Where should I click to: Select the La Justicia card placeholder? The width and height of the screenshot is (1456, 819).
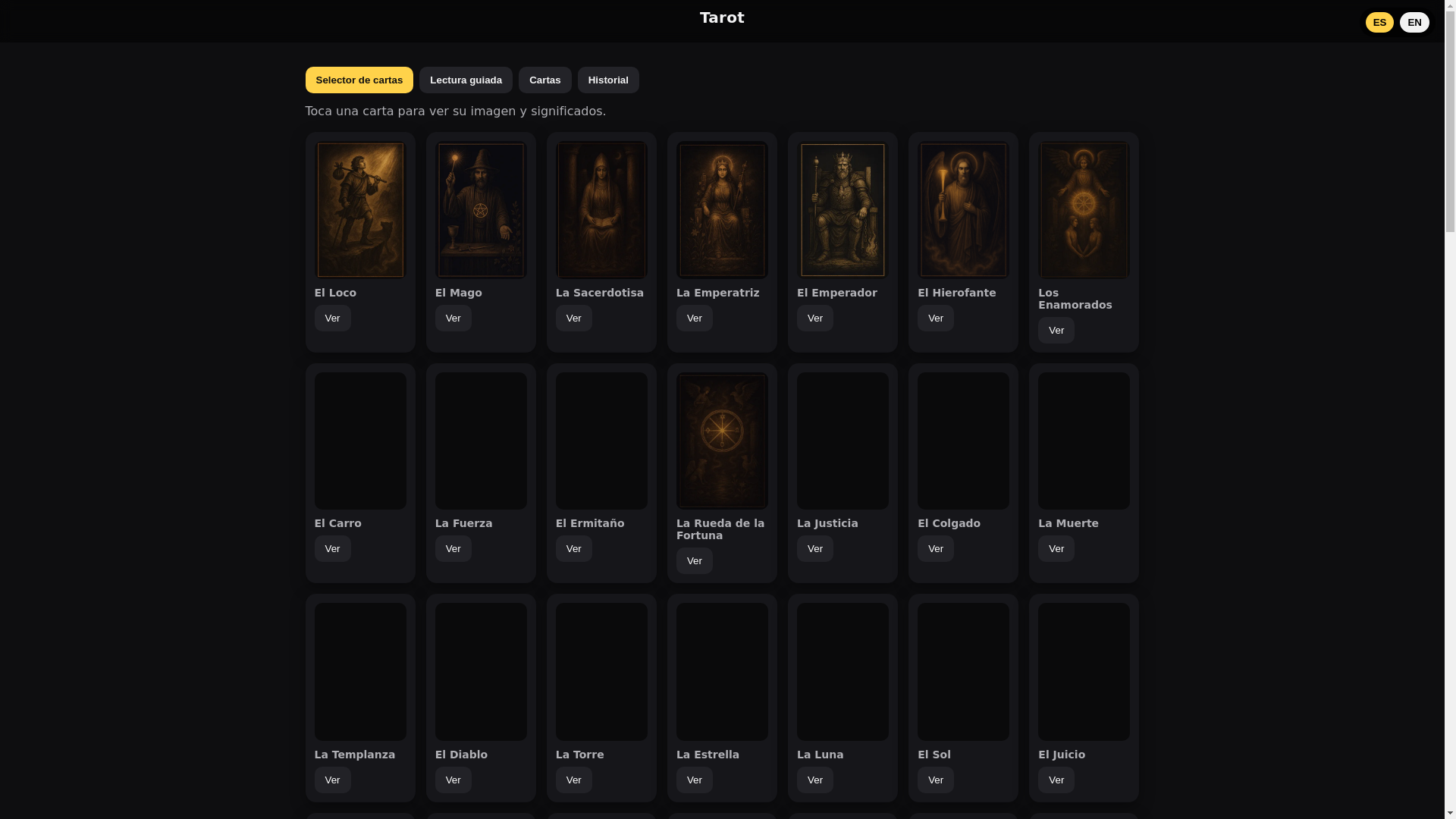(x=842, y=441)
